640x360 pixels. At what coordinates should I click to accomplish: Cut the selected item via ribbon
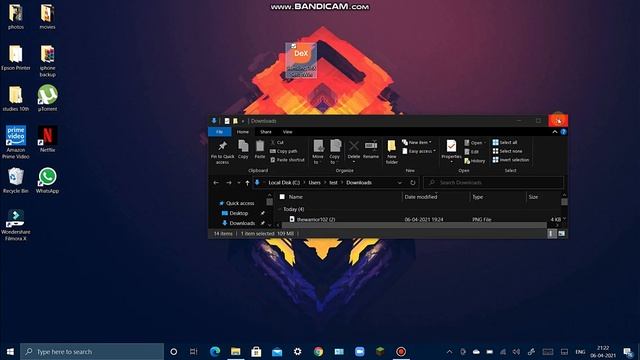click(x=277, y=142)
